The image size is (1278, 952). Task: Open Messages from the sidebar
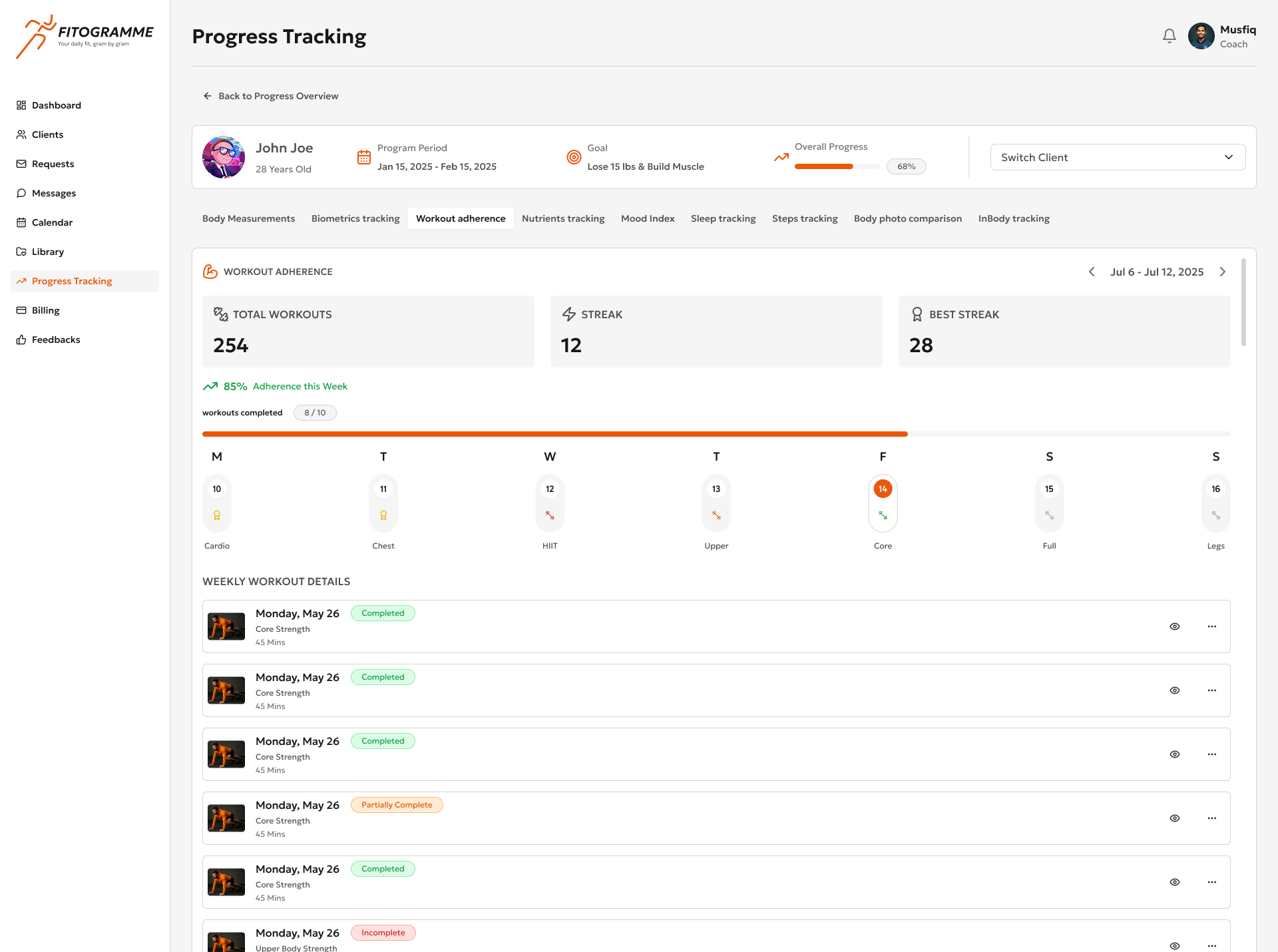point(21,193)
